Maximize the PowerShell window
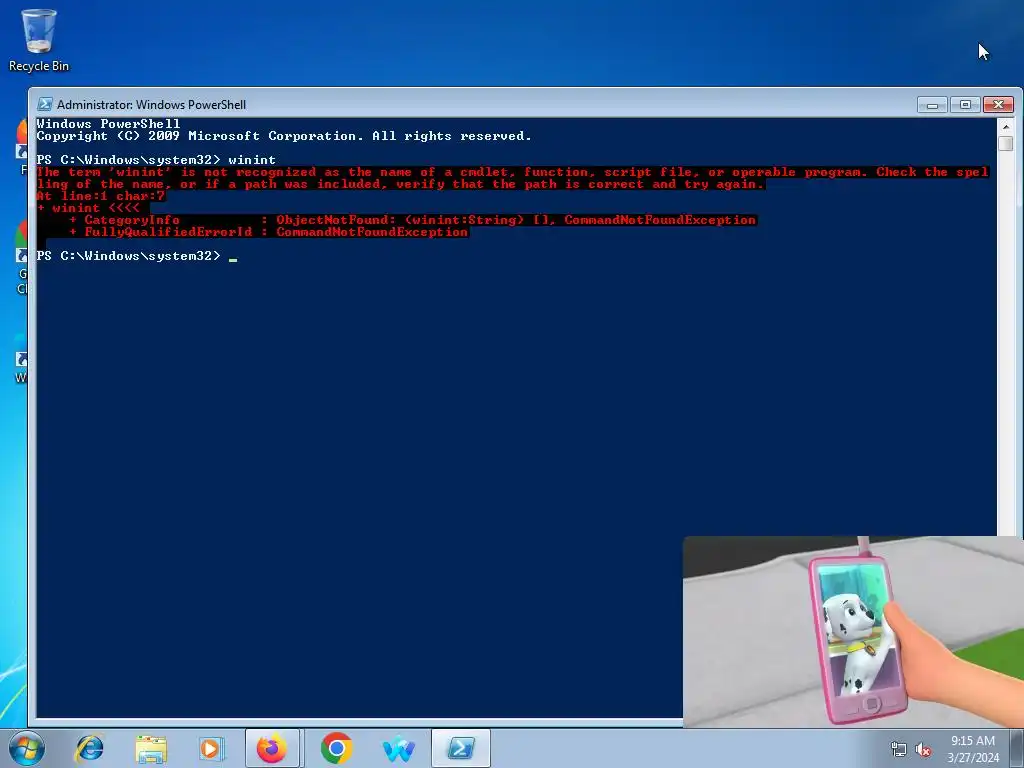1024x768 pixels. pyautogui.click(x=965, y=104)
